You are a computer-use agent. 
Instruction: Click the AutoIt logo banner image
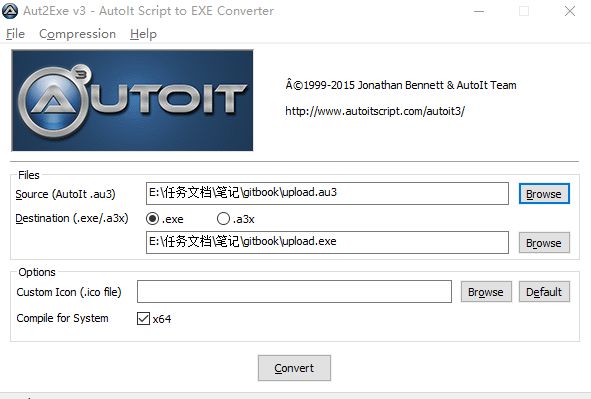[132, 100]
